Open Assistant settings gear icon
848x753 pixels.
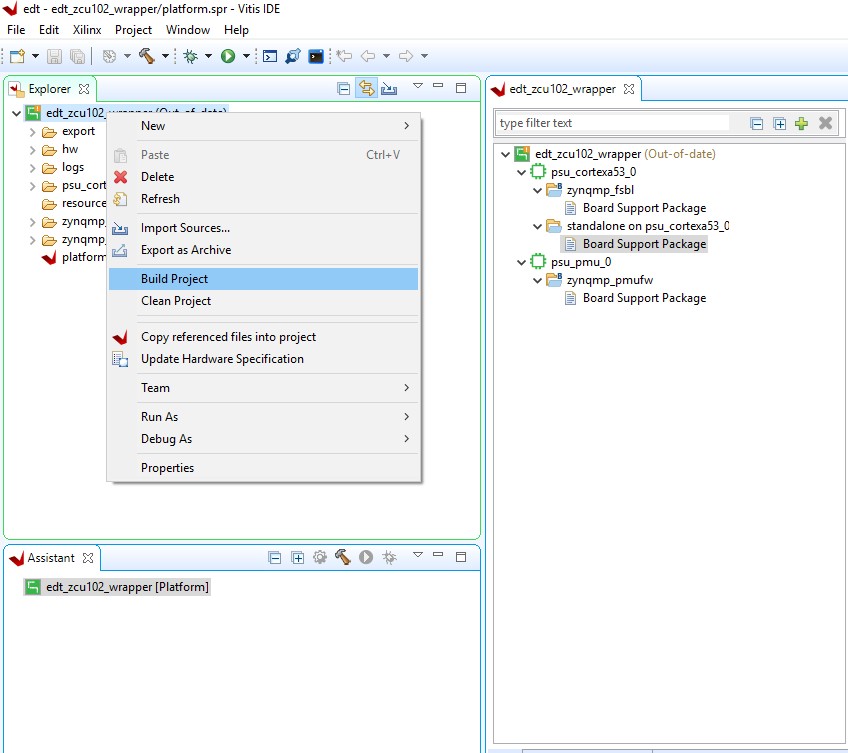click(x=320, y=557)
